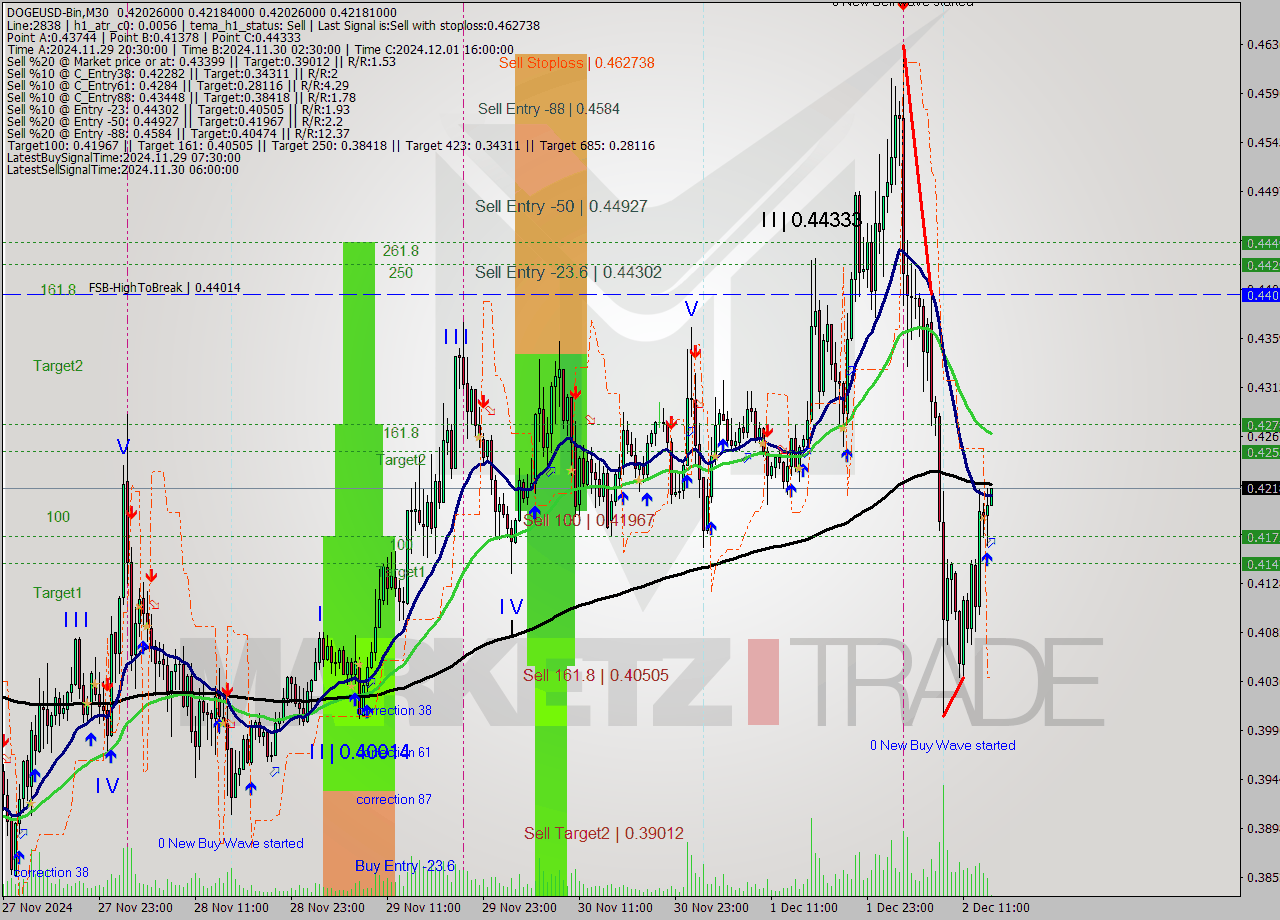The height and width of the screenshot is (920, 1280).
Task: Click the 'Sell Entry -50 | 0.44927' label
Action: coord(561,206)
